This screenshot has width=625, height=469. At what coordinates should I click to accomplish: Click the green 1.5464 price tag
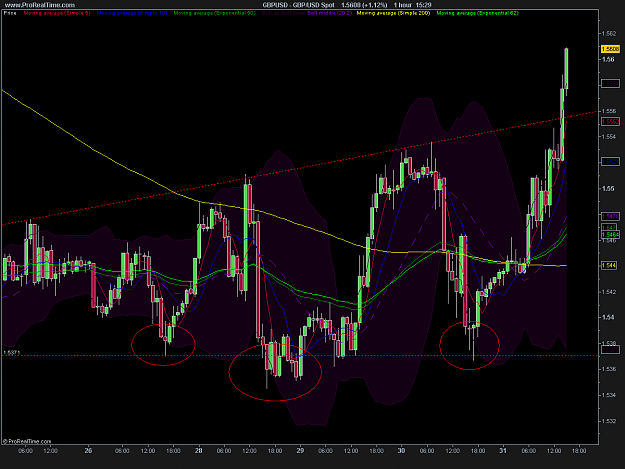[x=610, y=235]
